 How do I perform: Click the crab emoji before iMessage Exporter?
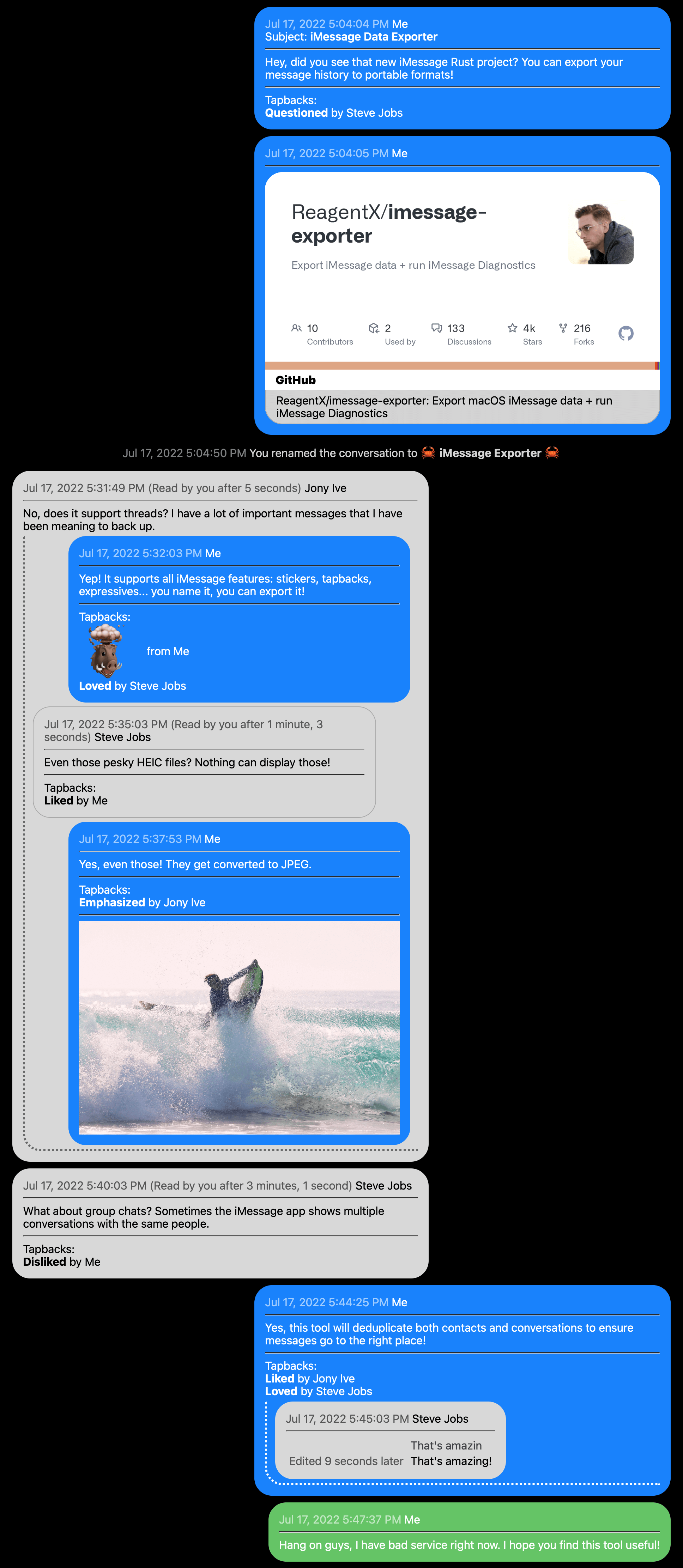429,453
